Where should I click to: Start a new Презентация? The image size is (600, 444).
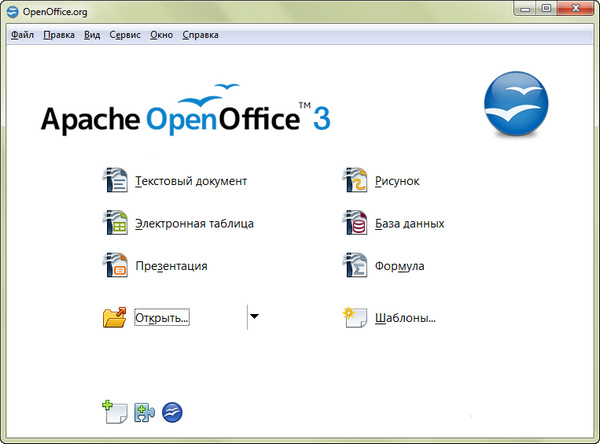171,266
